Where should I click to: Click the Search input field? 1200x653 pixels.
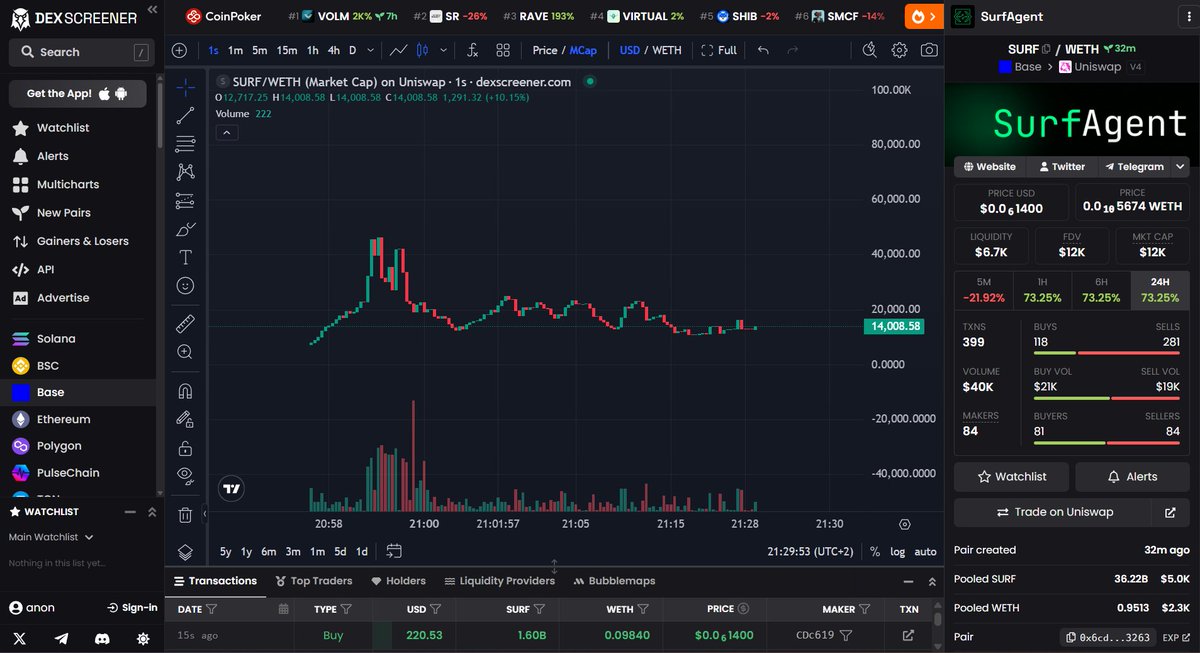click(82, 52)
